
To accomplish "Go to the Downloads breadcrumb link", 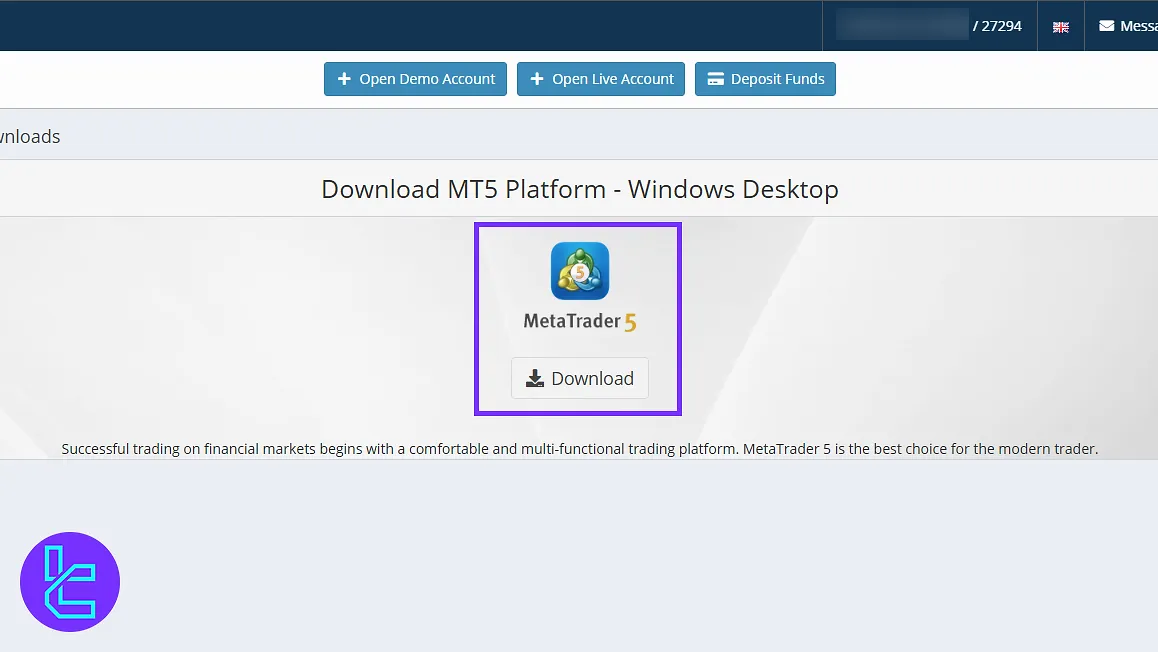I will click(30, 137).
